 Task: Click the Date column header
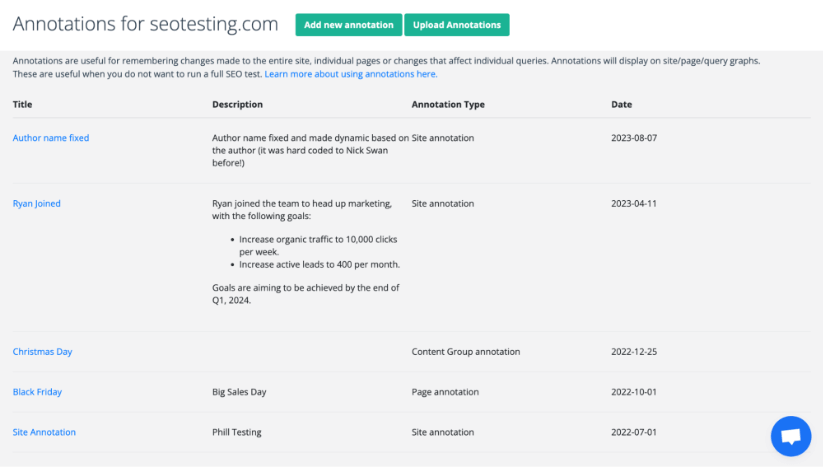tap(621, 104)
